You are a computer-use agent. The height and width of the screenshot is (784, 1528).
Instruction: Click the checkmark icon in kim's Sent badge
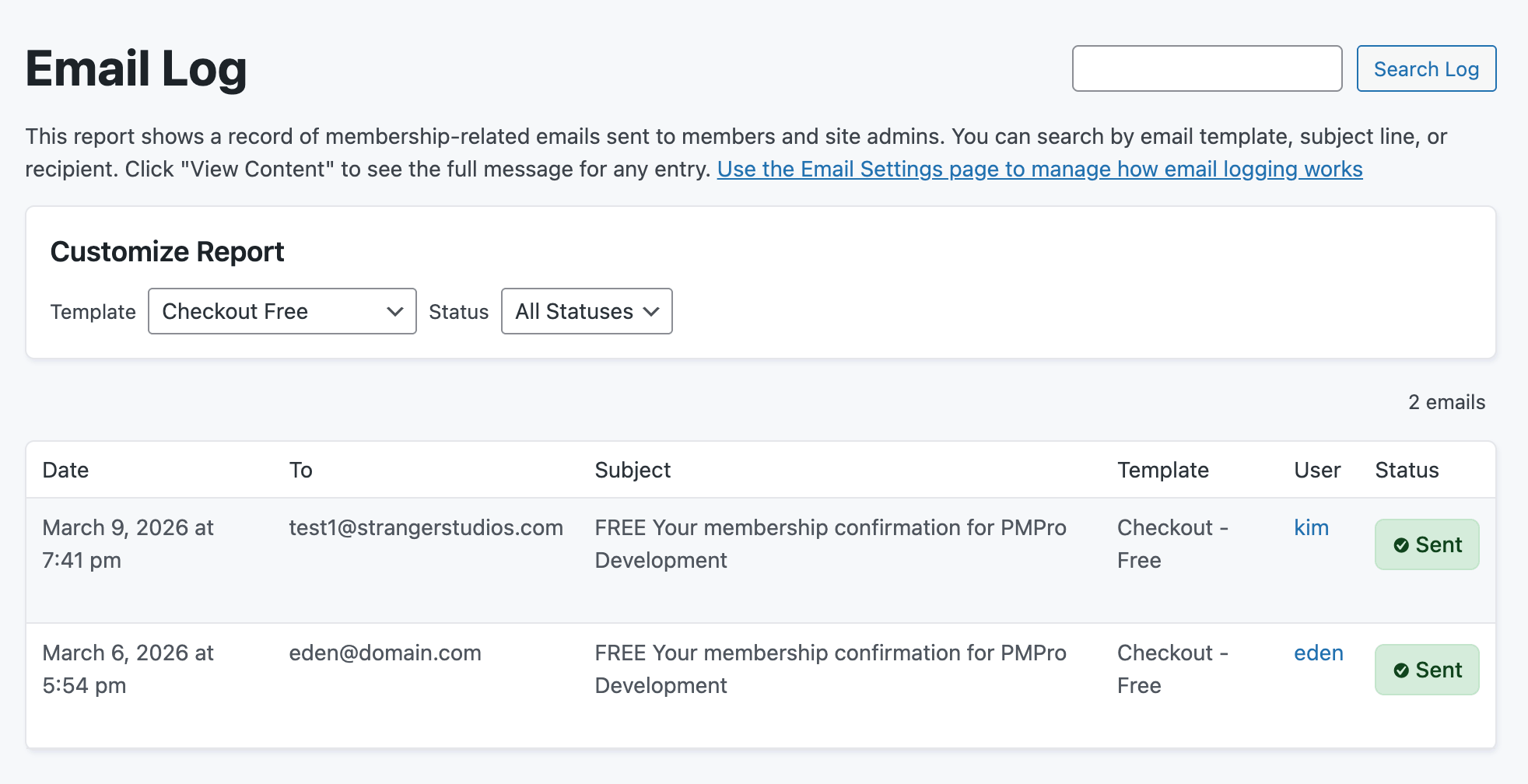pos(1401,544)
